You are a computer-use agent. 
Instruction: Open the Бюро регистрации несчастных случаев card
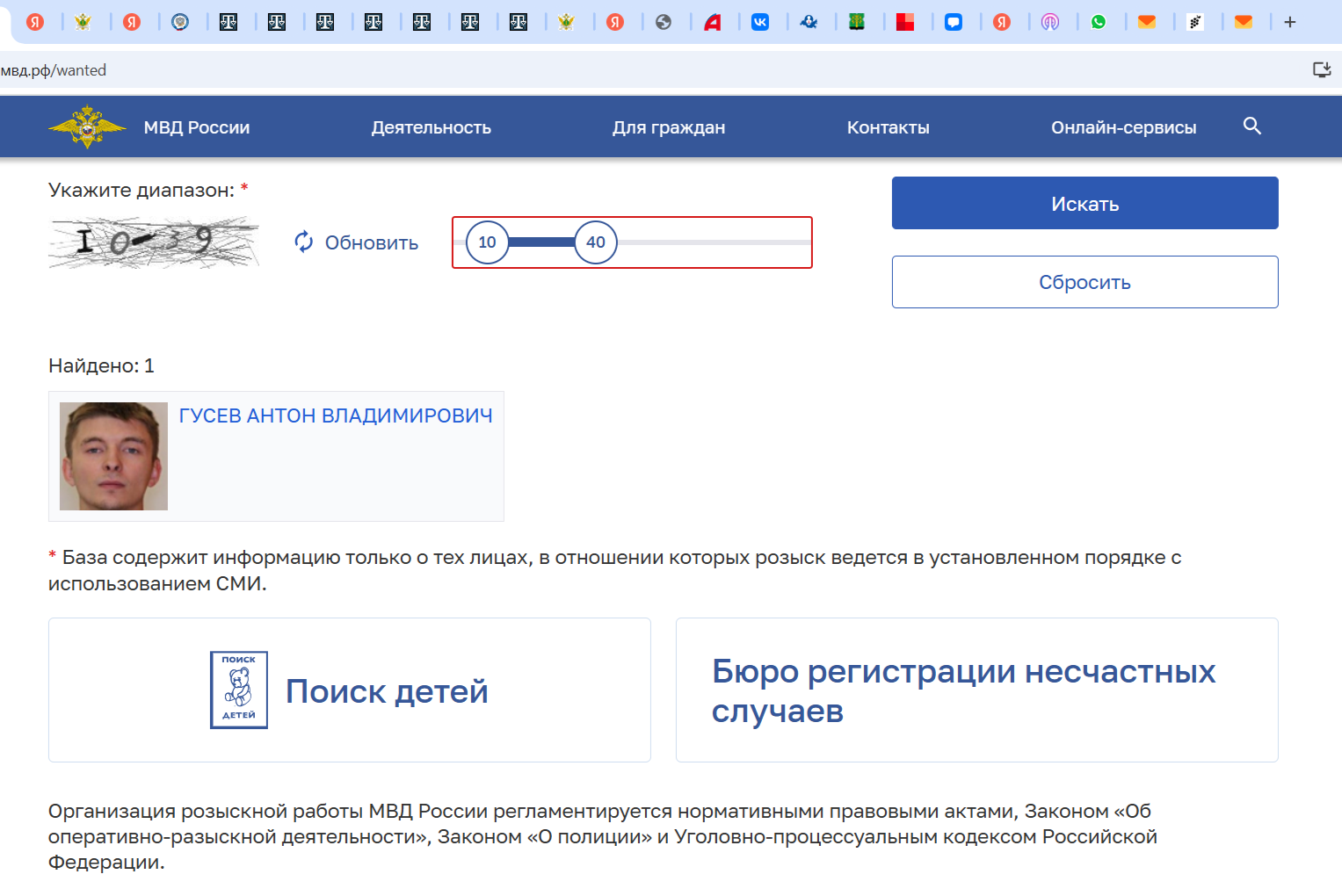(976, 690)
